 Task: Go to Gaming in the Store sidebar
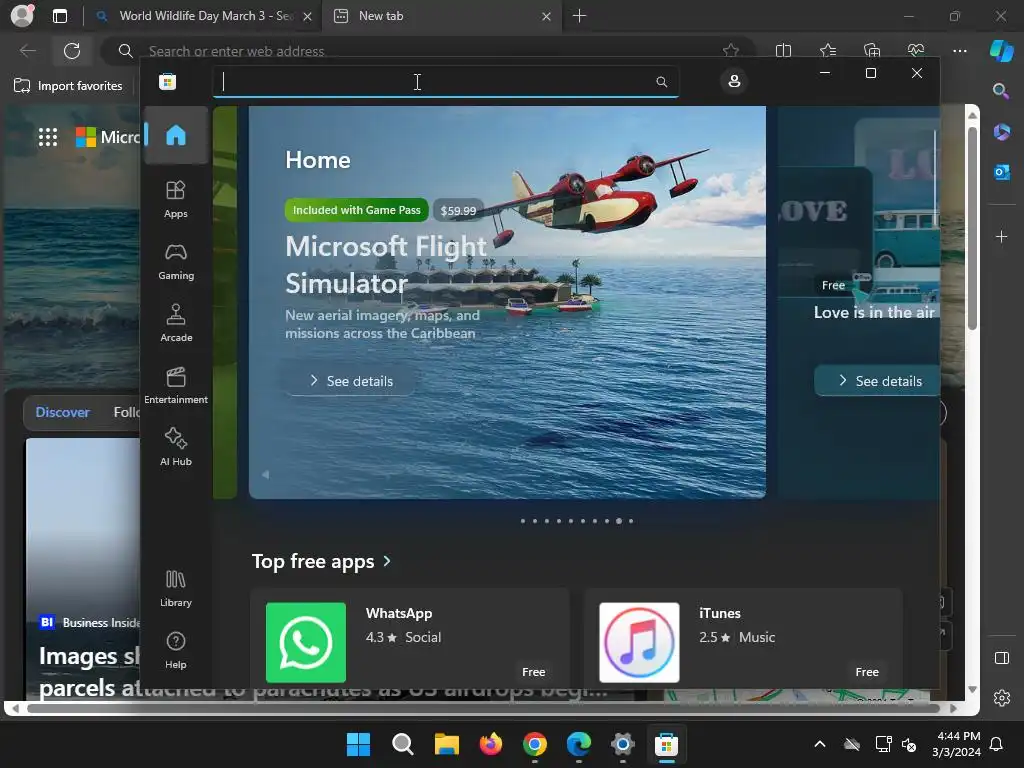click(x=176, y=261)
